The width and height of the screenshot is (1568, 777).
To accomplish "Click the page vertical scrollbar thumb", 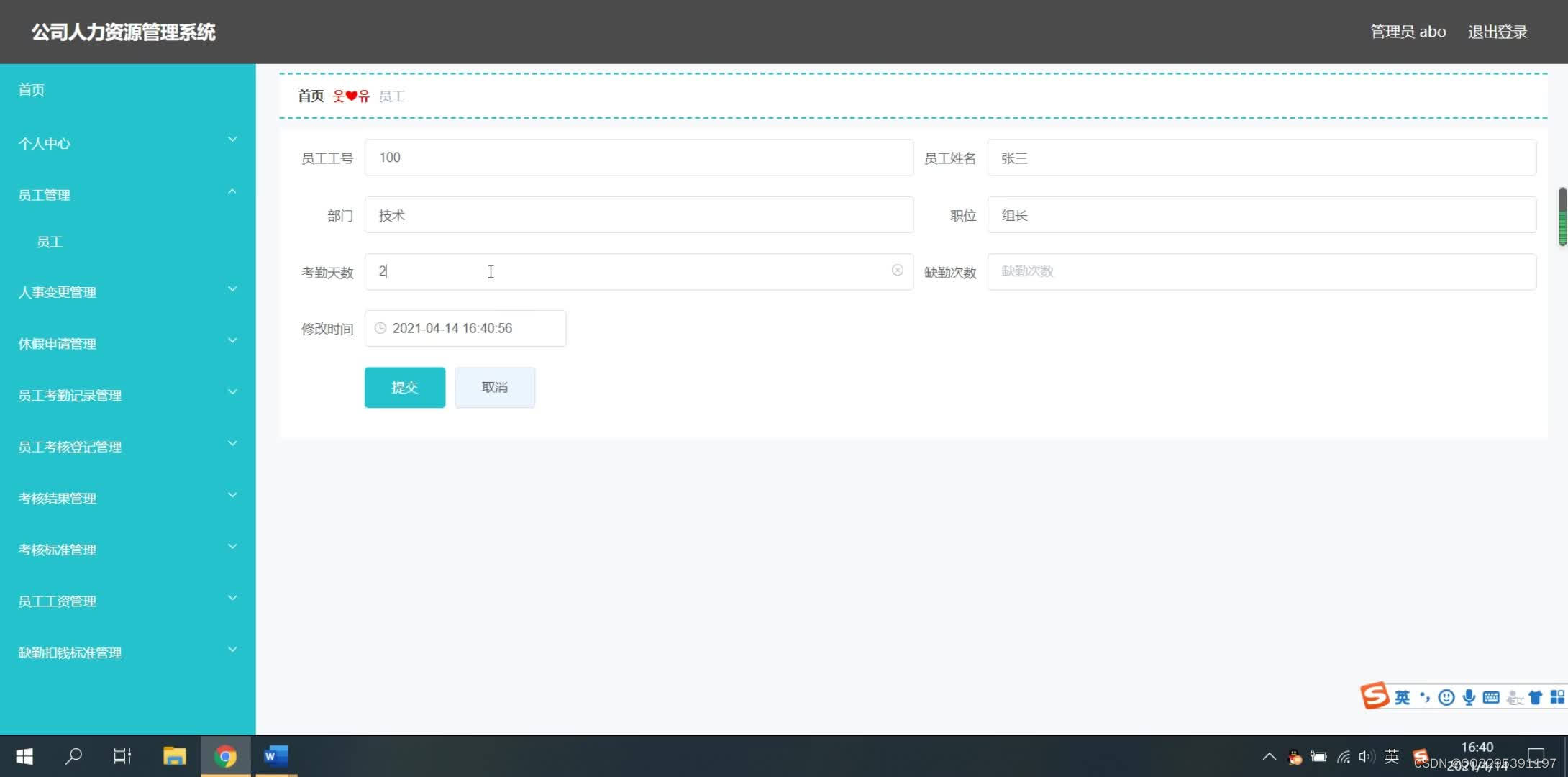I will click(1562, 217).
